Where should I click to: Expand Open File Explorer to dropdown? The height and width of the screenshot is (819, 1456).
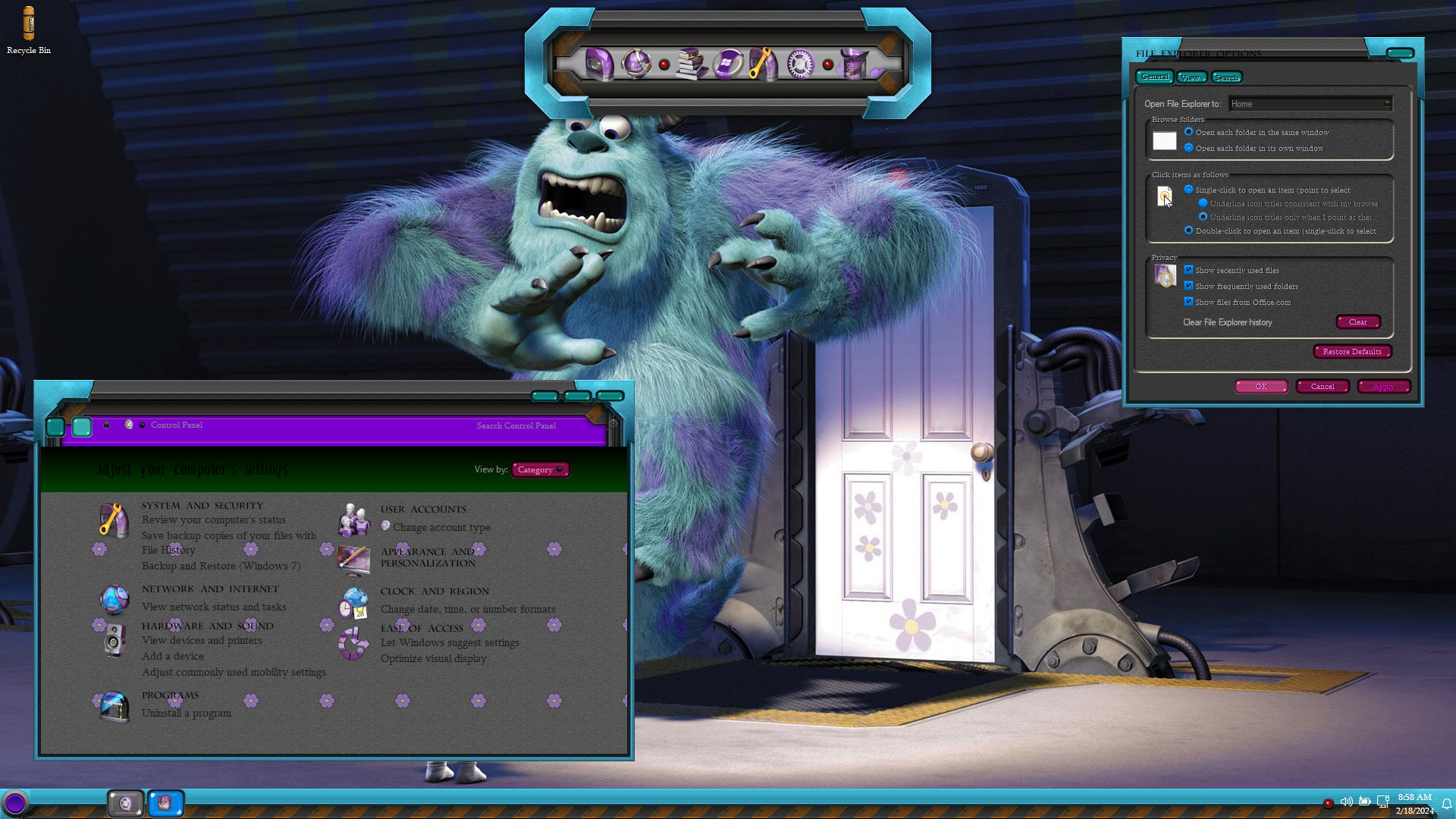coord(1310,104)
